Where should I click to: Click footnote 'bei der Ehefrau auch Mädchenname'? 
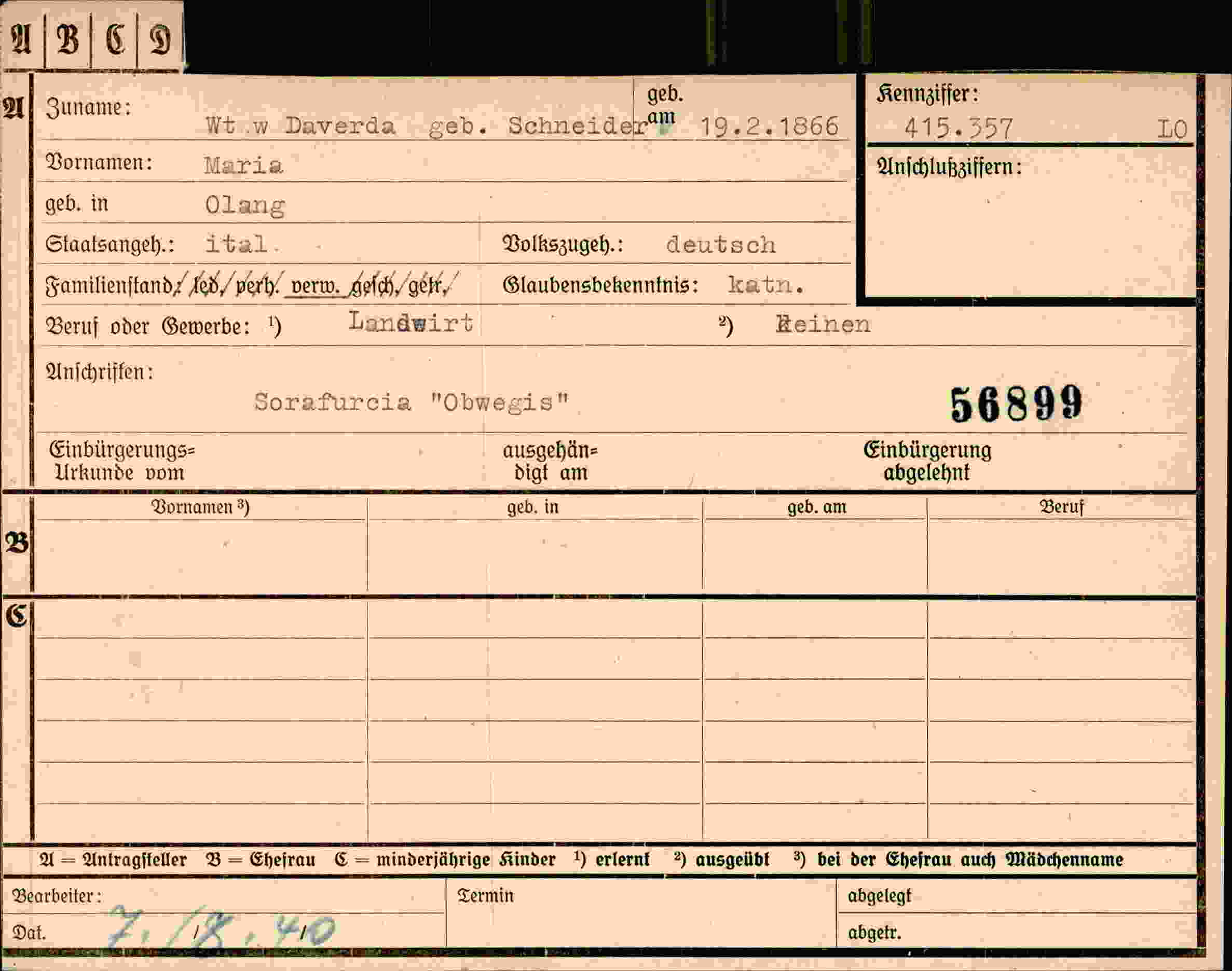[970, 859]
